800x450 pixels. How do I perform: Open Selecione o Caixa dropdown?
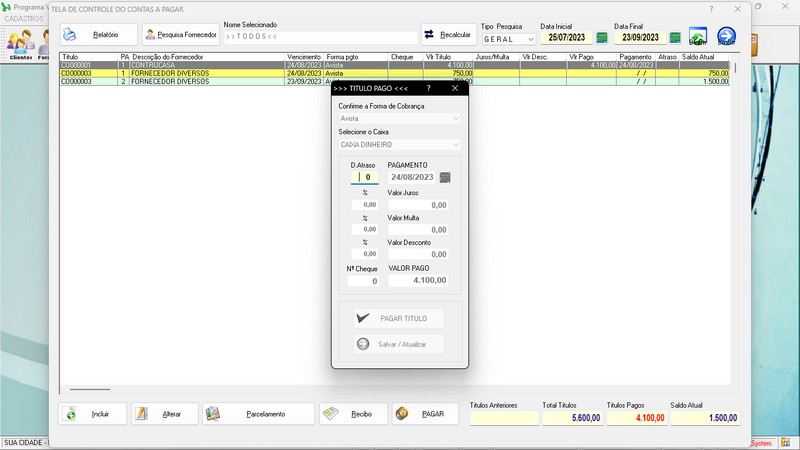point(399,145)
